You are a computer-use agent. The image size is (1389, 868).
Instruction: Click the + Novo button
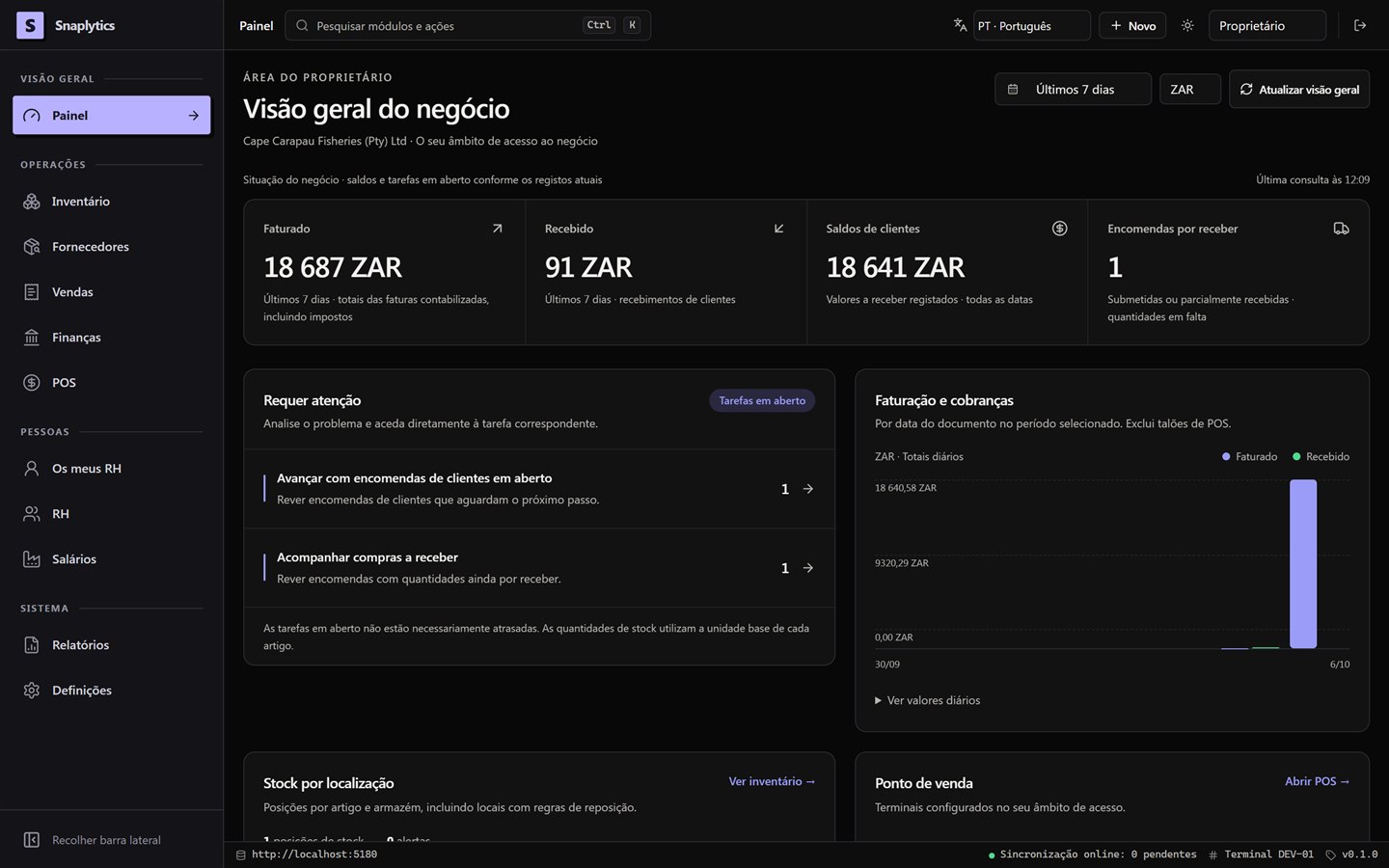pos(1132,25)
